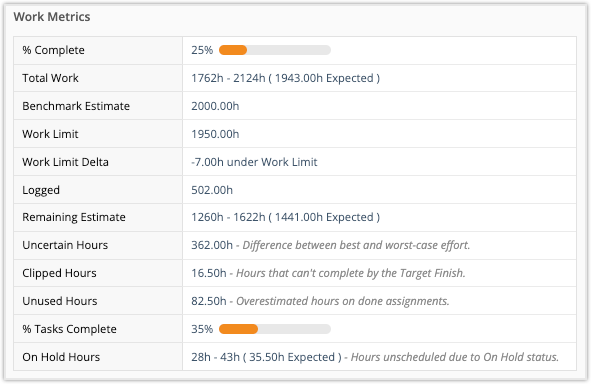
Task: Click the Clipped Hours description text
Action: [351, 273]
